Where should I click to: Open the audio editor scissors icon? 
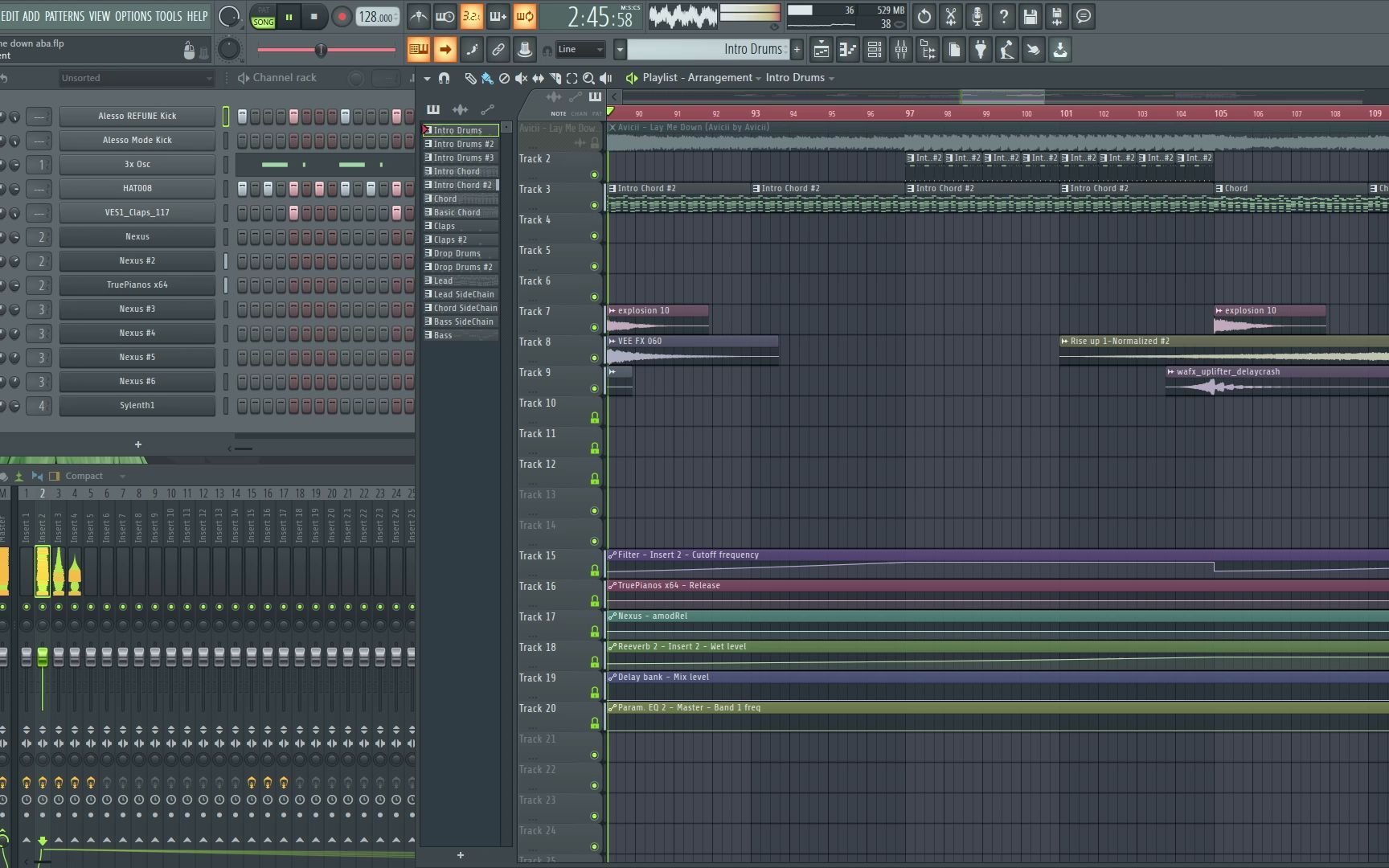(951, 16)
